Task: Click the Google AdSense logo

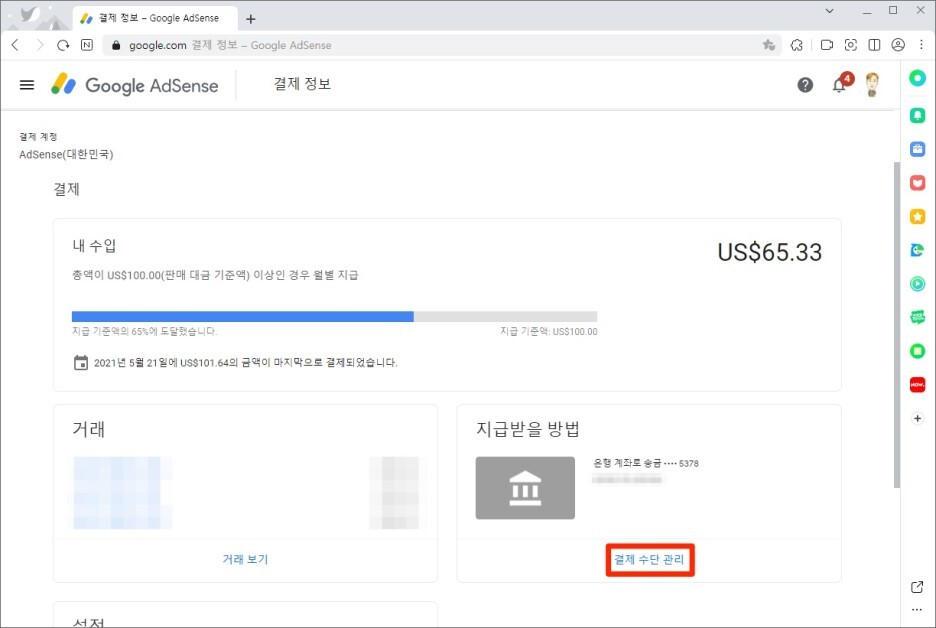Action: 134,85
